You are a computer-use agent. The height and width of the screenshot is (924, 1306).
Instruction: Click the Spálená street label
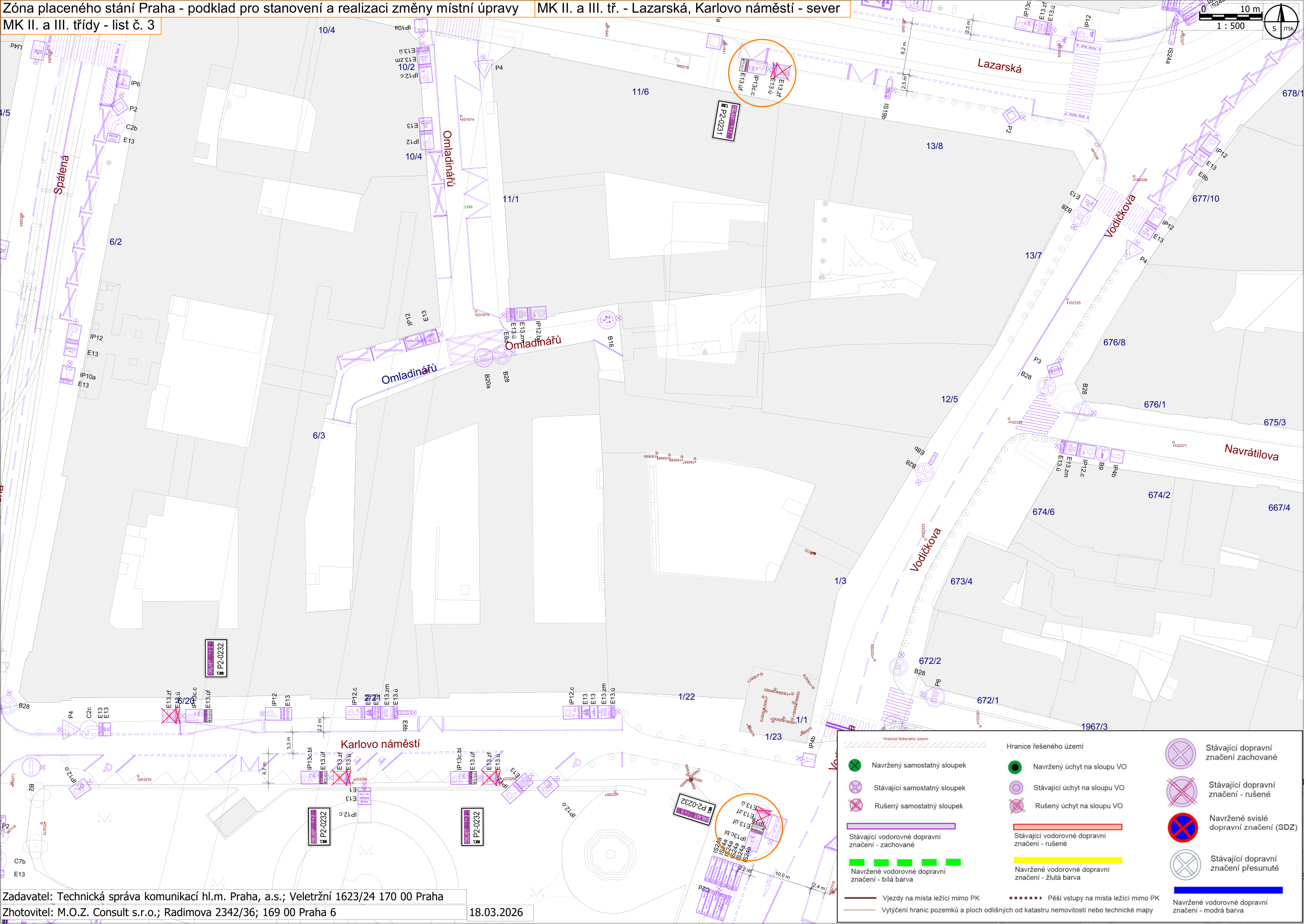click(62, 175)
